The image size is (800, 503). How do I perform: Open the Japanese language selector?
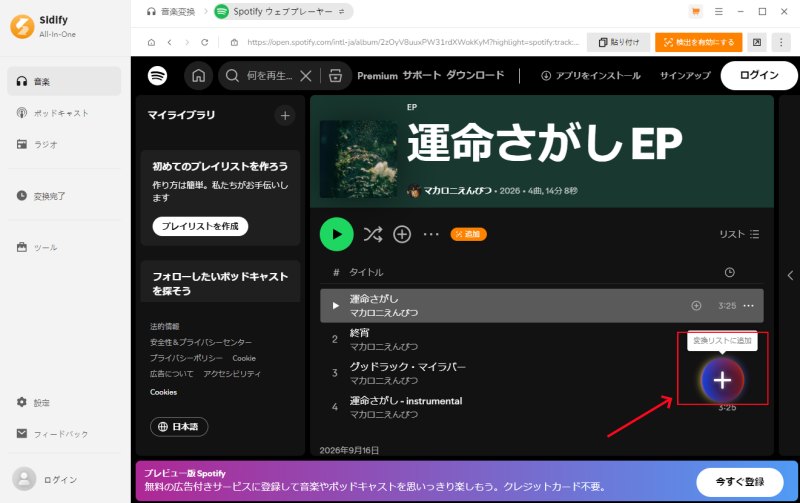coord(179,426)
